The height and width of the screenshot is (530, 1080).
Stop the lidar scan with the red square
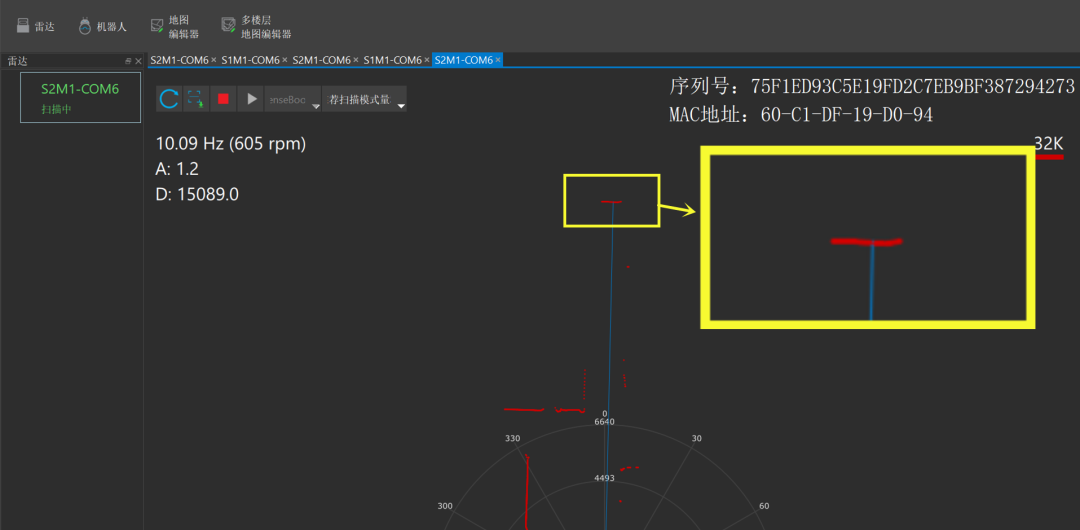coord(223,99)
